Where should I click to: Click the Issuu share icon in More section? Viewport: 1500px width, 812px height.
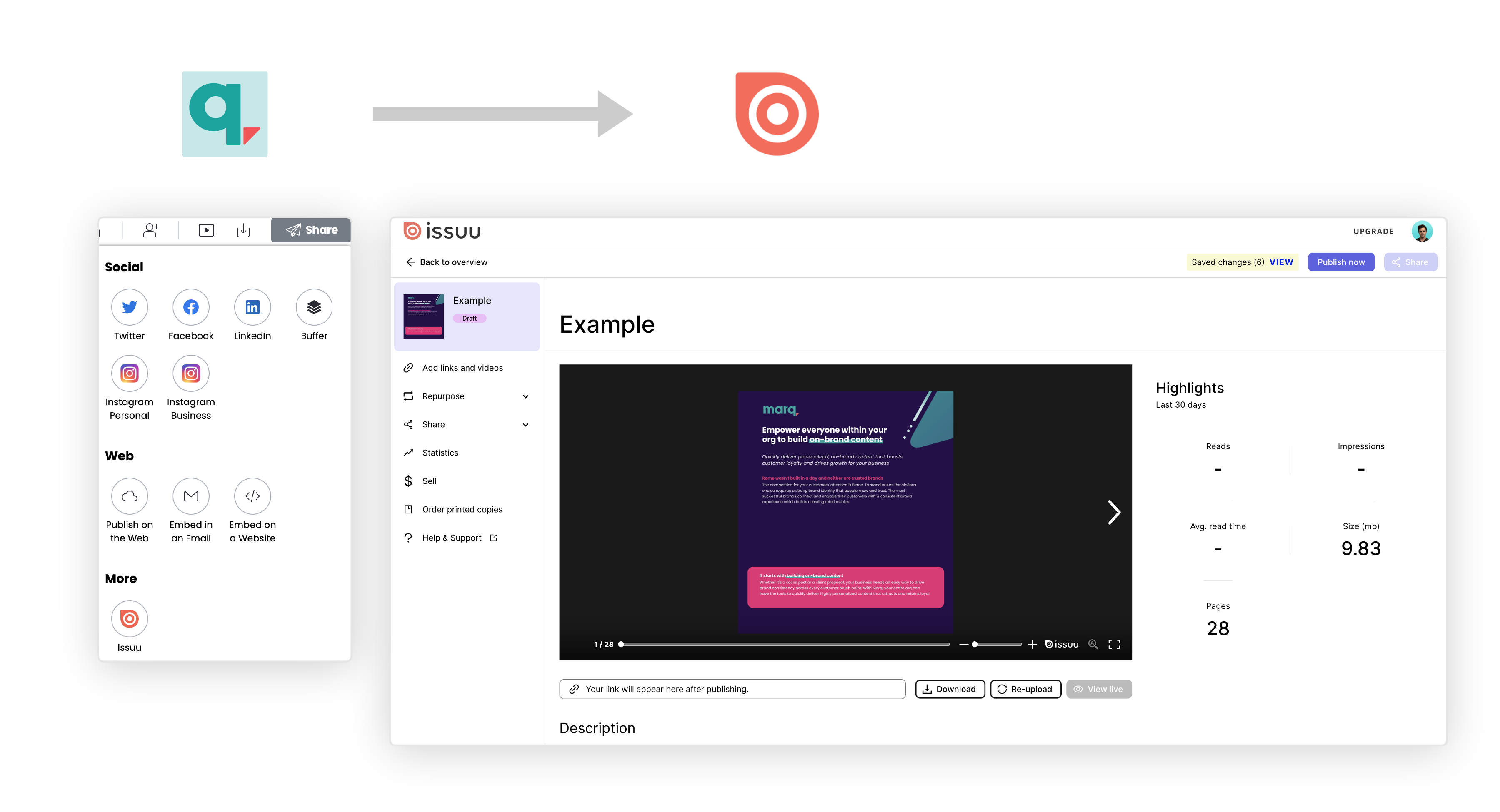pyautogui.click(x=129, y=618)
